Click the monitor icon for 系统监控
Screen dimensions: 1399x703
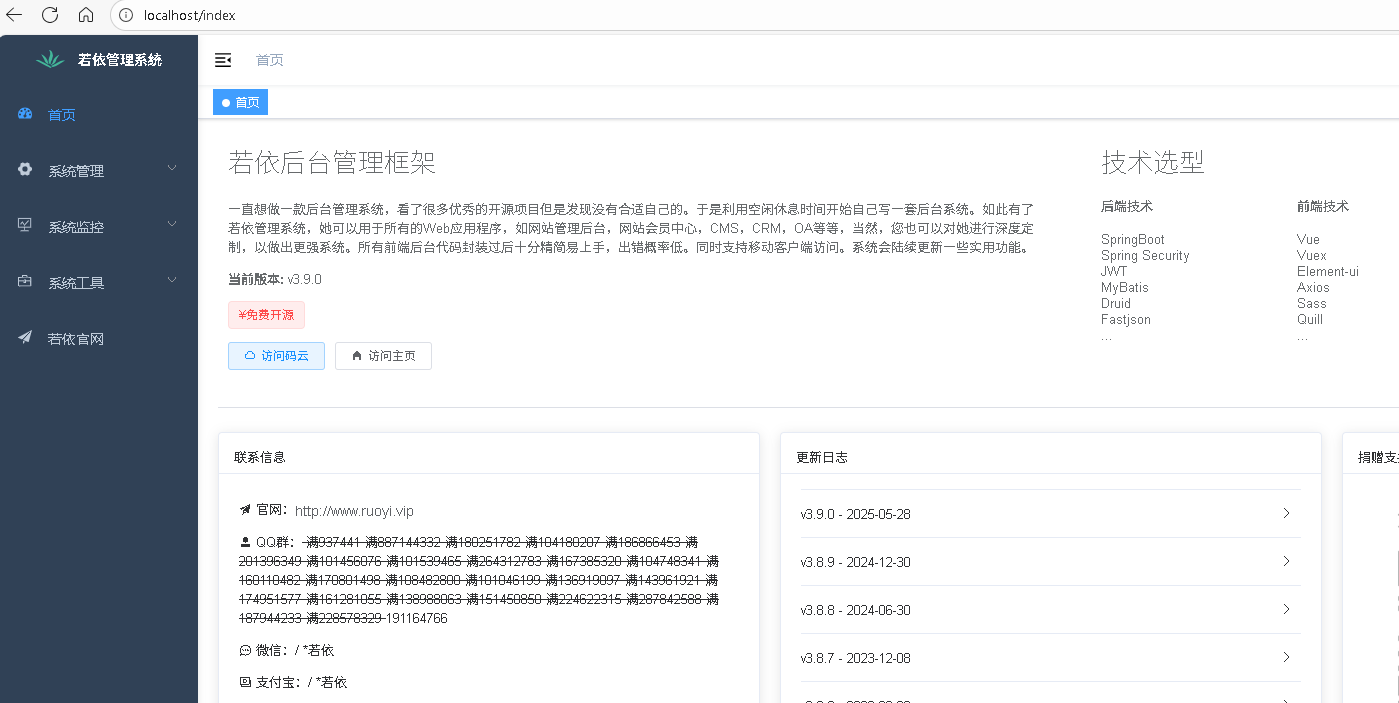tap(26, 226)
